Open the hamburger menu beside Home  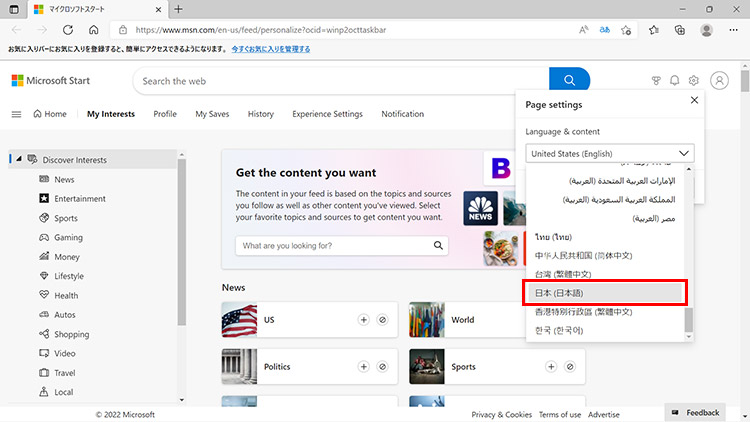coord(16,114)
